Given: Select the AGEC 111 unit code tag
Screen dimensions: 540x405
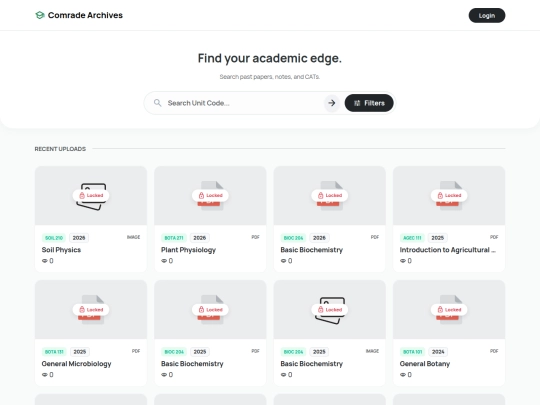Looking at the screenshot, I should click(x=412, y=238).
